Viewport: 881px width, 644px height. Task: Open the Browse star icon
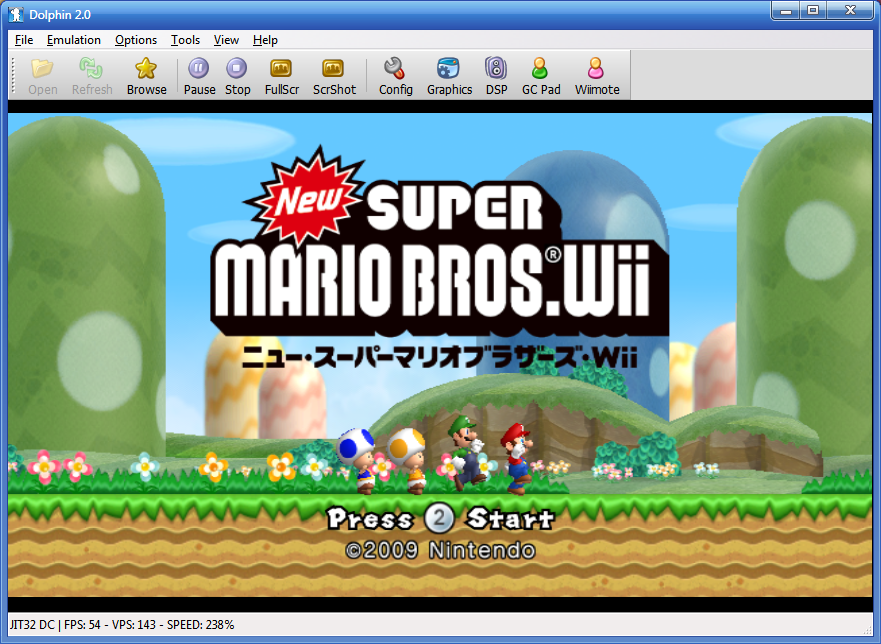coord(146,76)
